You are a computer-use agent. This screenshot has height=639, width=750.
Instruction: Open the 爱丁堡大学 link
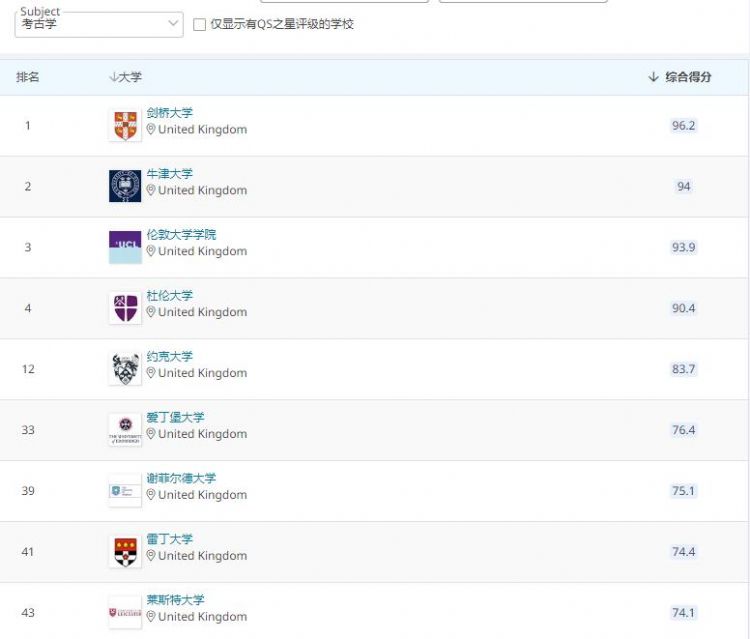coord(176,417)
